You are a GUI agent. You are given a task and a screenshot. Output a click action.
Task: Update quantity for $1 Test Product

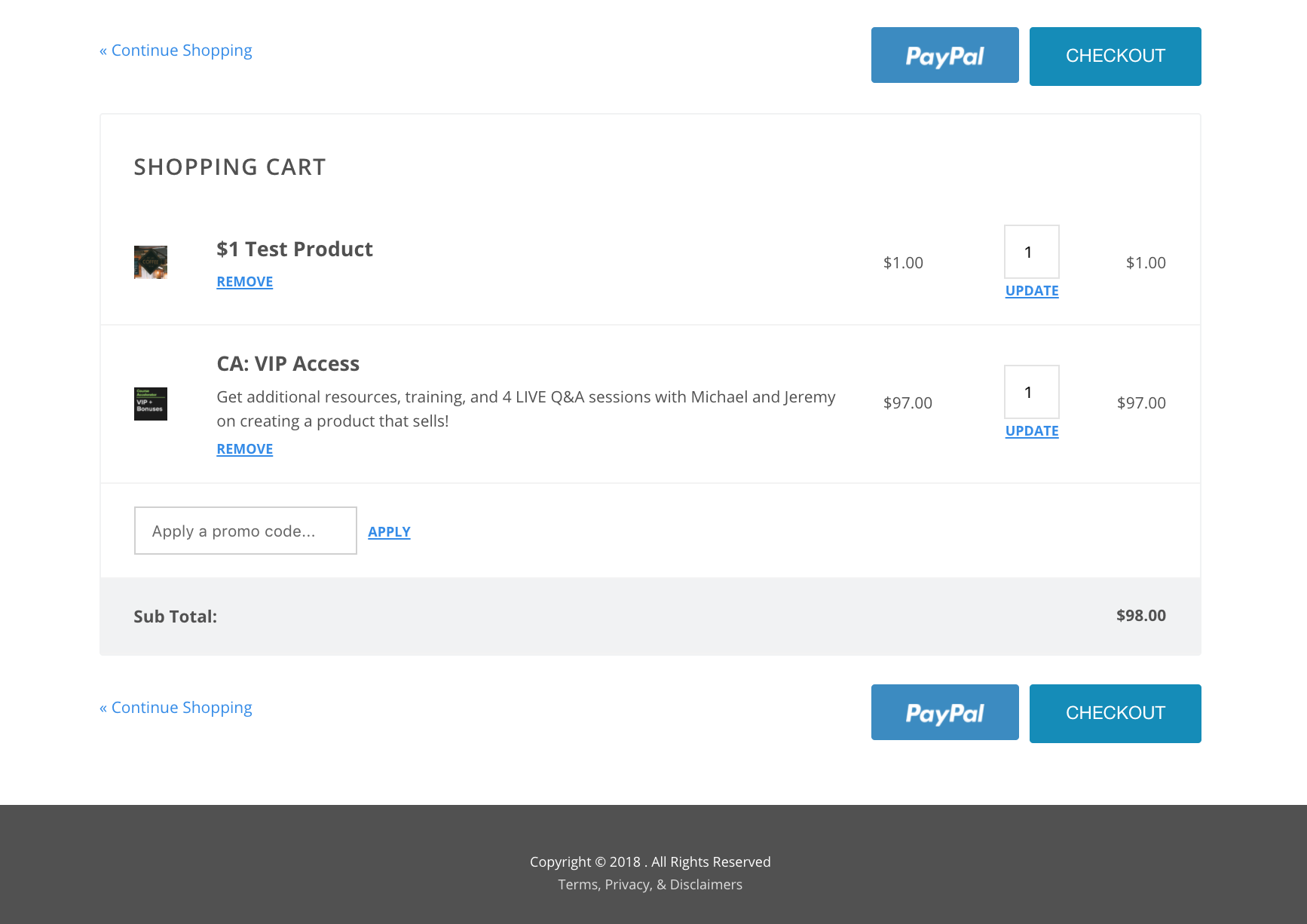(1032, 291)
